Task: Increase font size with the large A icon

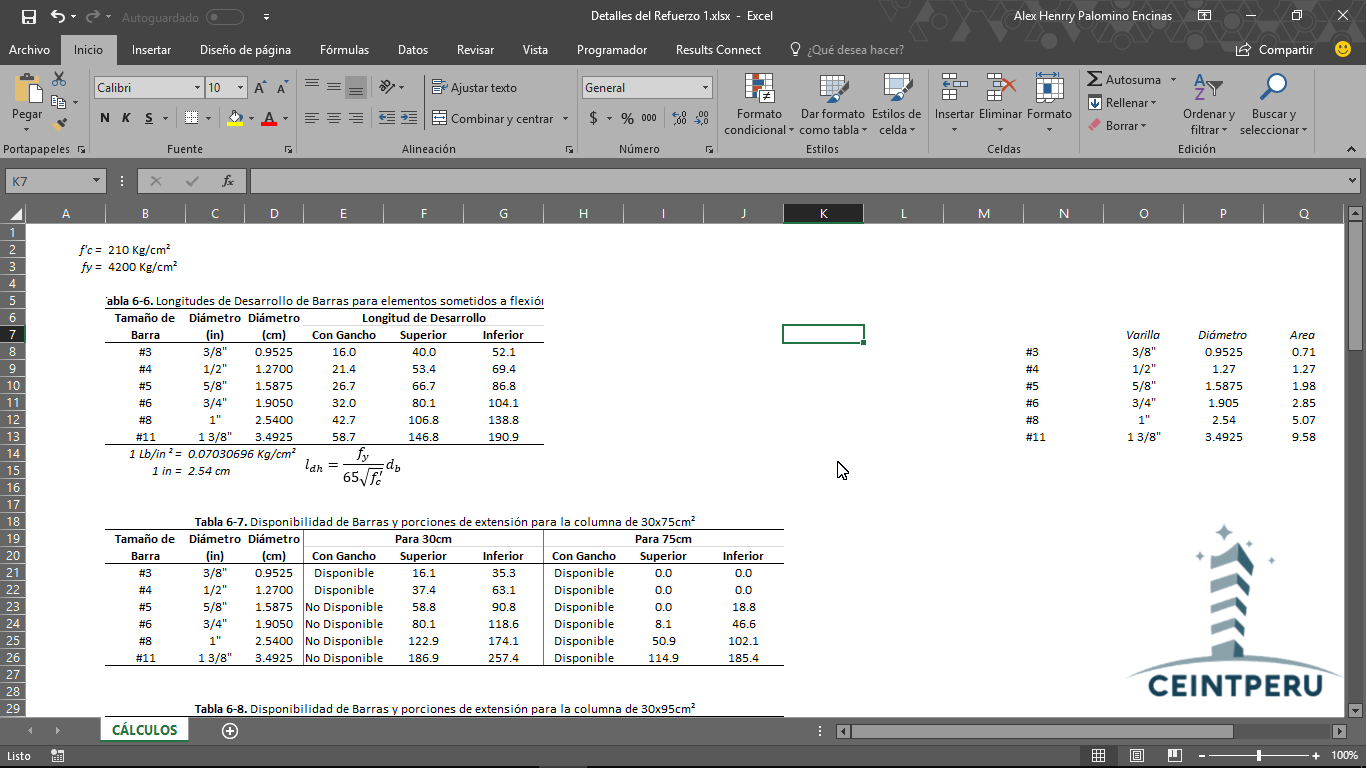Action: click(x=260, y=88)
